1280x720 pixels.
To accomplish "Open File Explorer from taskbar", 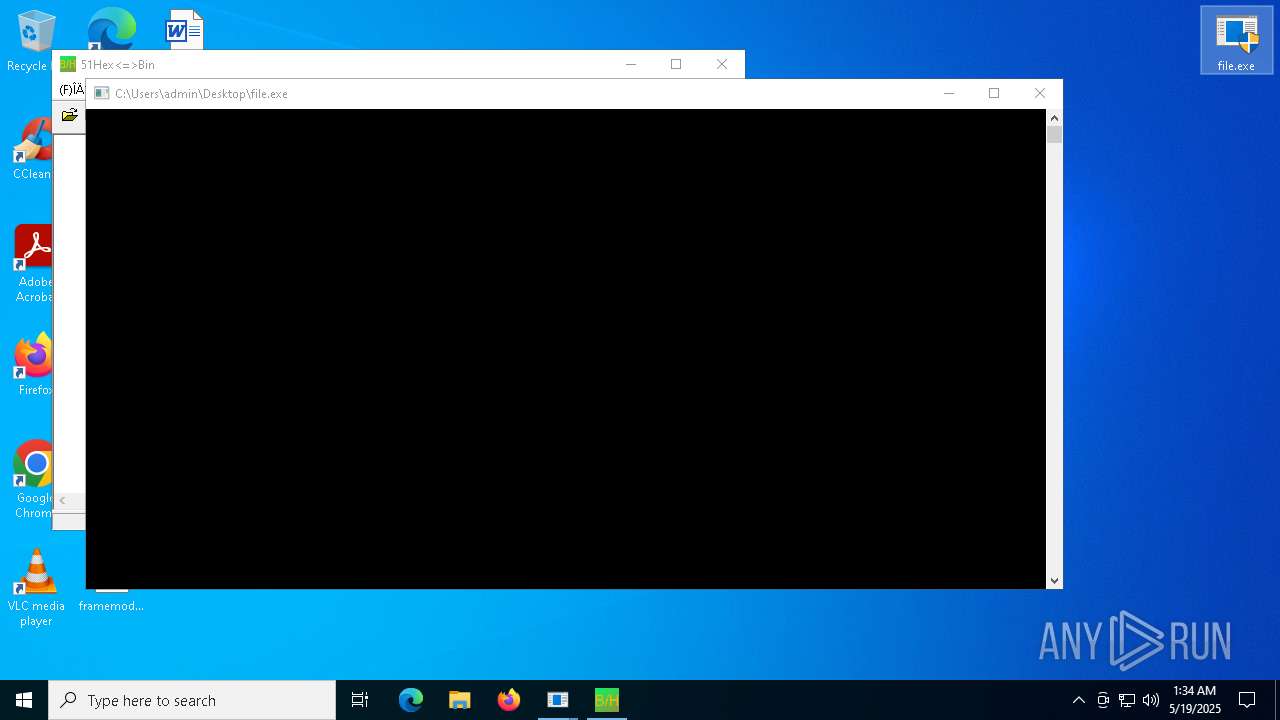I will [x=460, y=700].
